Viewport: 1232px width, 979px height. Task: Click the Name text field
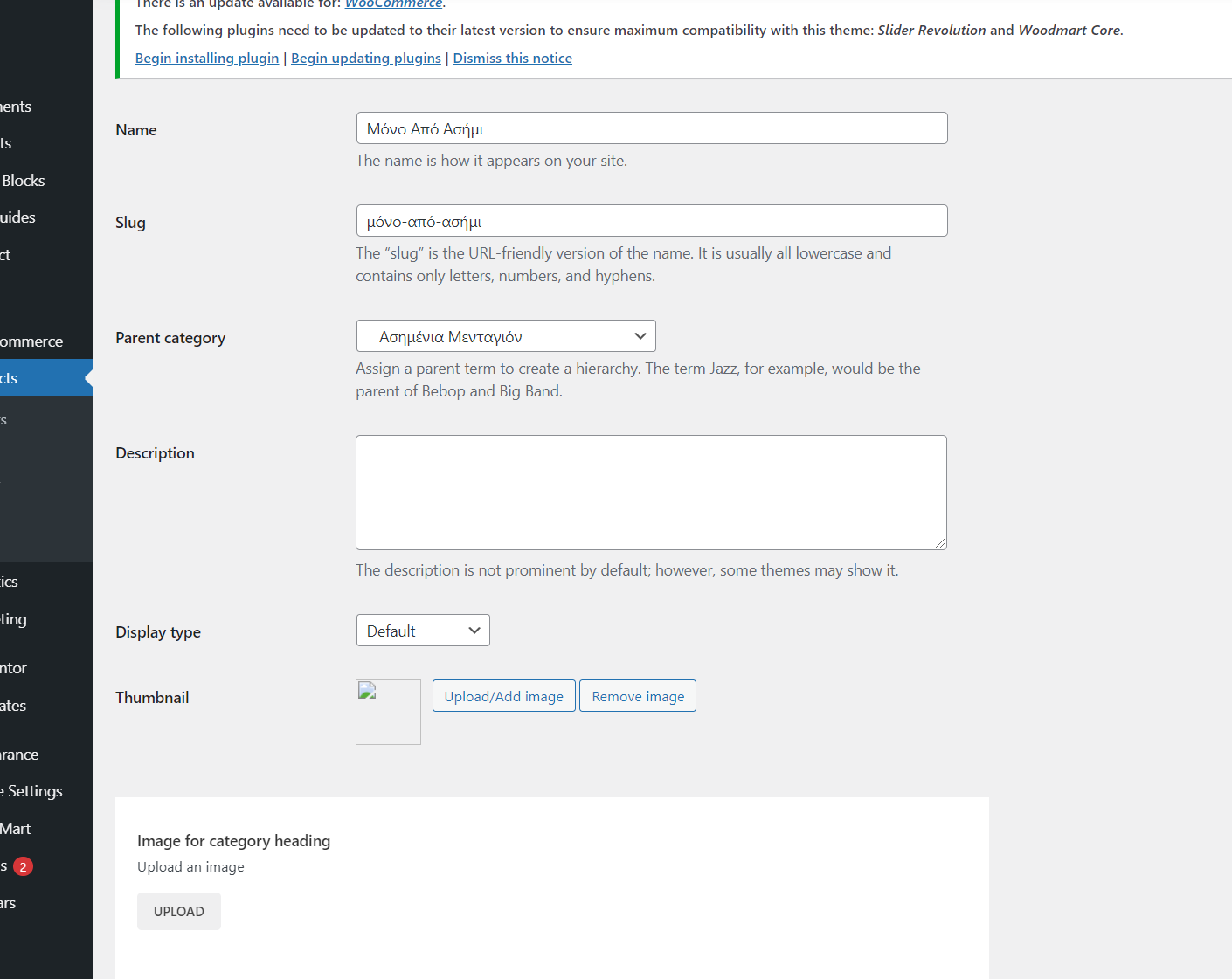click(x=651, y=128)
